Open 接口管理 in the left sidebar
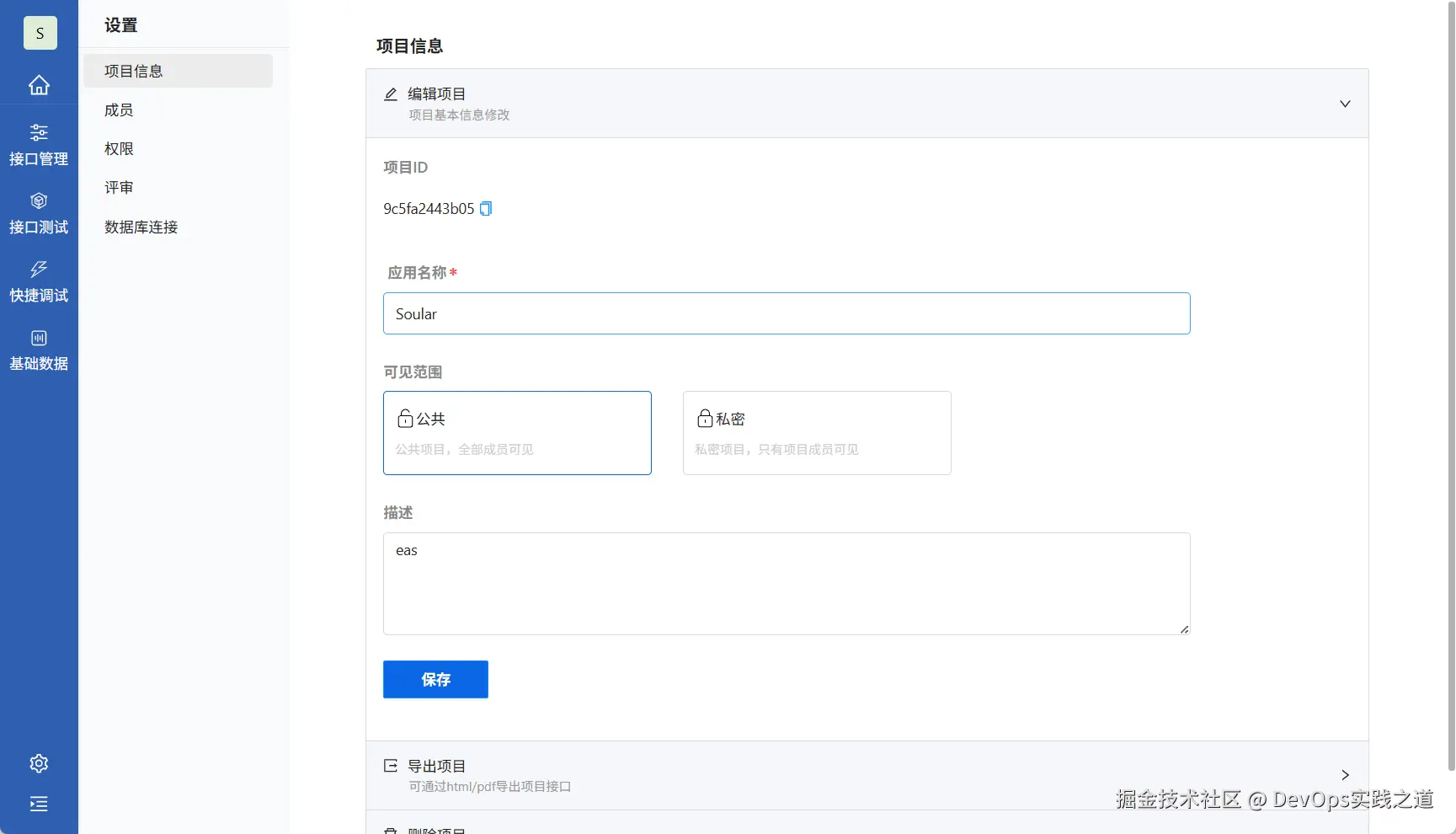This screenshot has height=834, width=1456. pos(39,145)
